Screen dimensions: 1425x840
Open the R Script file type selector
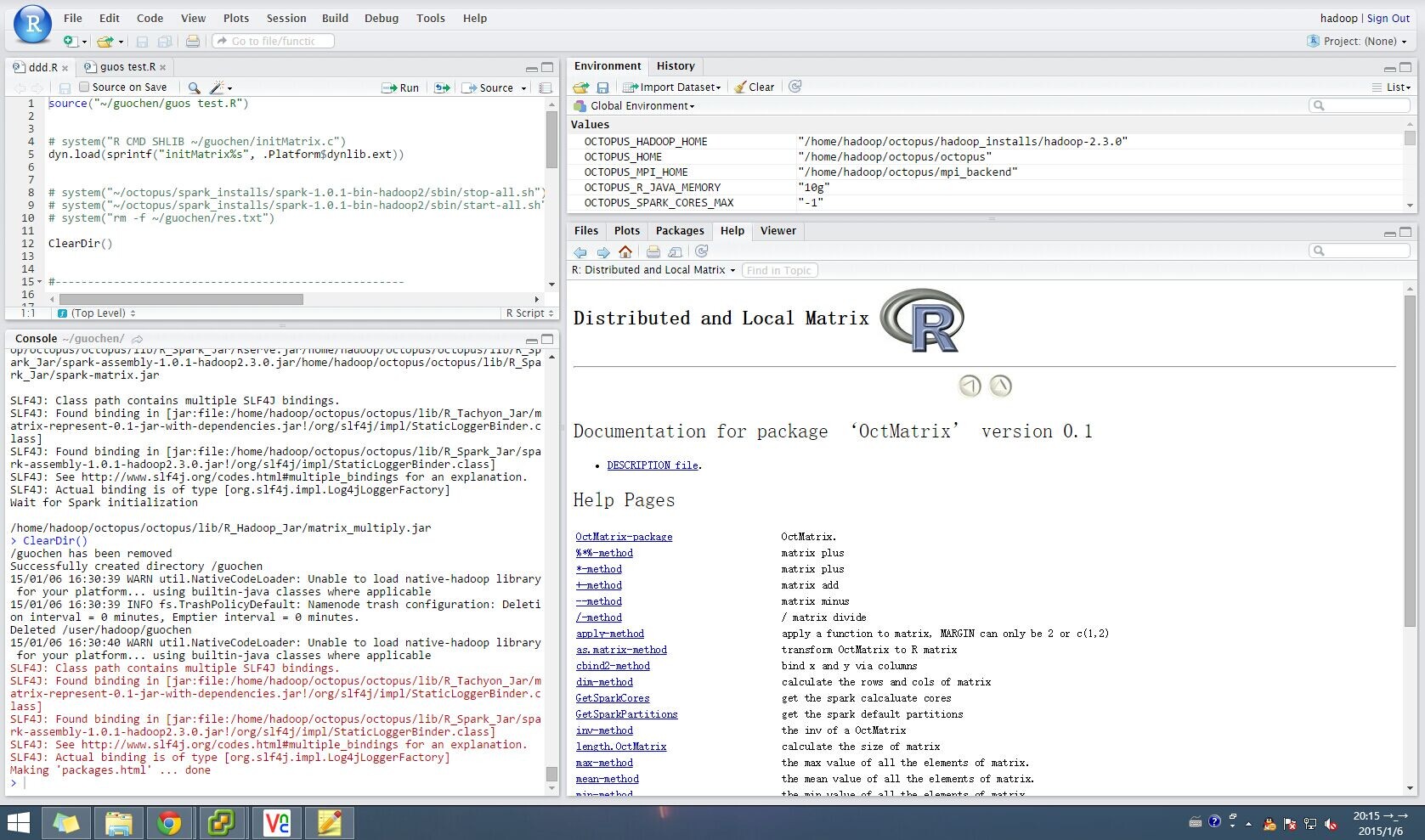pyautogui.click(x=529, y=313)
